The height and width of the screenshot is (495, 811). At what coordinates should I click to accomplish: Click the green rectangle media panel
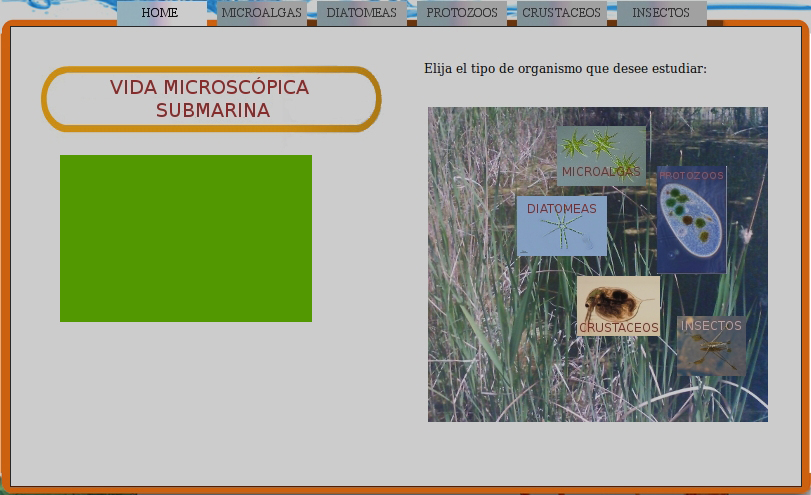point(186,238)
